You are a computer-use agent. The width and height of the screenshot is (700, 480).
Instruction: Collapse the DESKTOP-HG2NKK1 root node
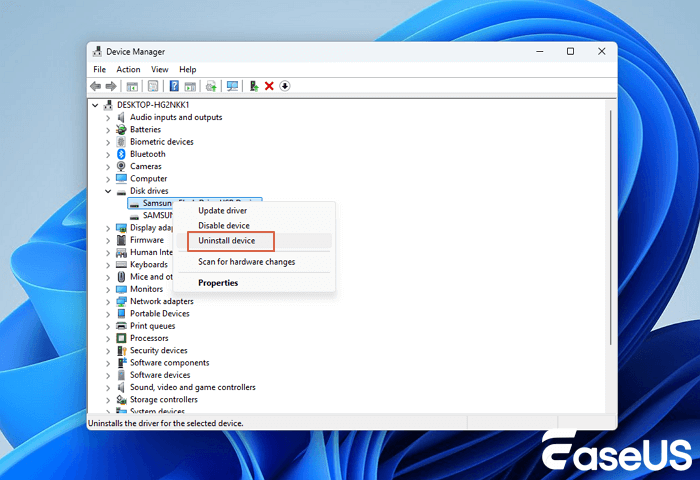click(x=95, y=105)
